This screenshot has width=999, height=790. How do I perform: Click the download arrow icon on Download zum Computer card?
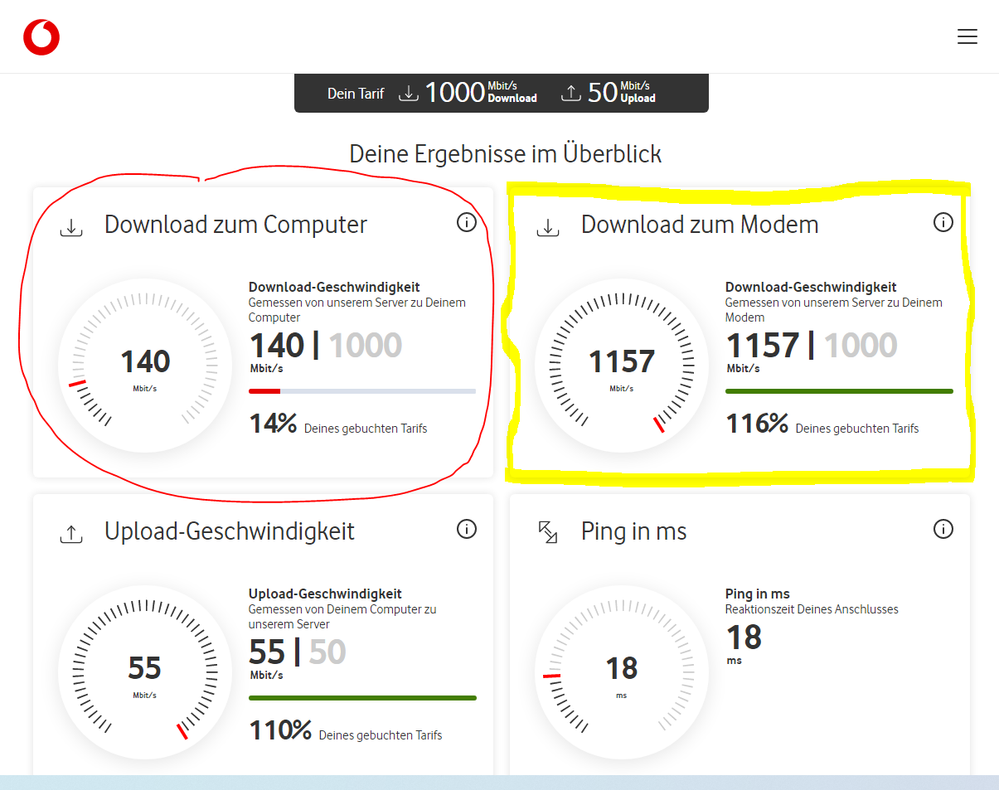71,227
